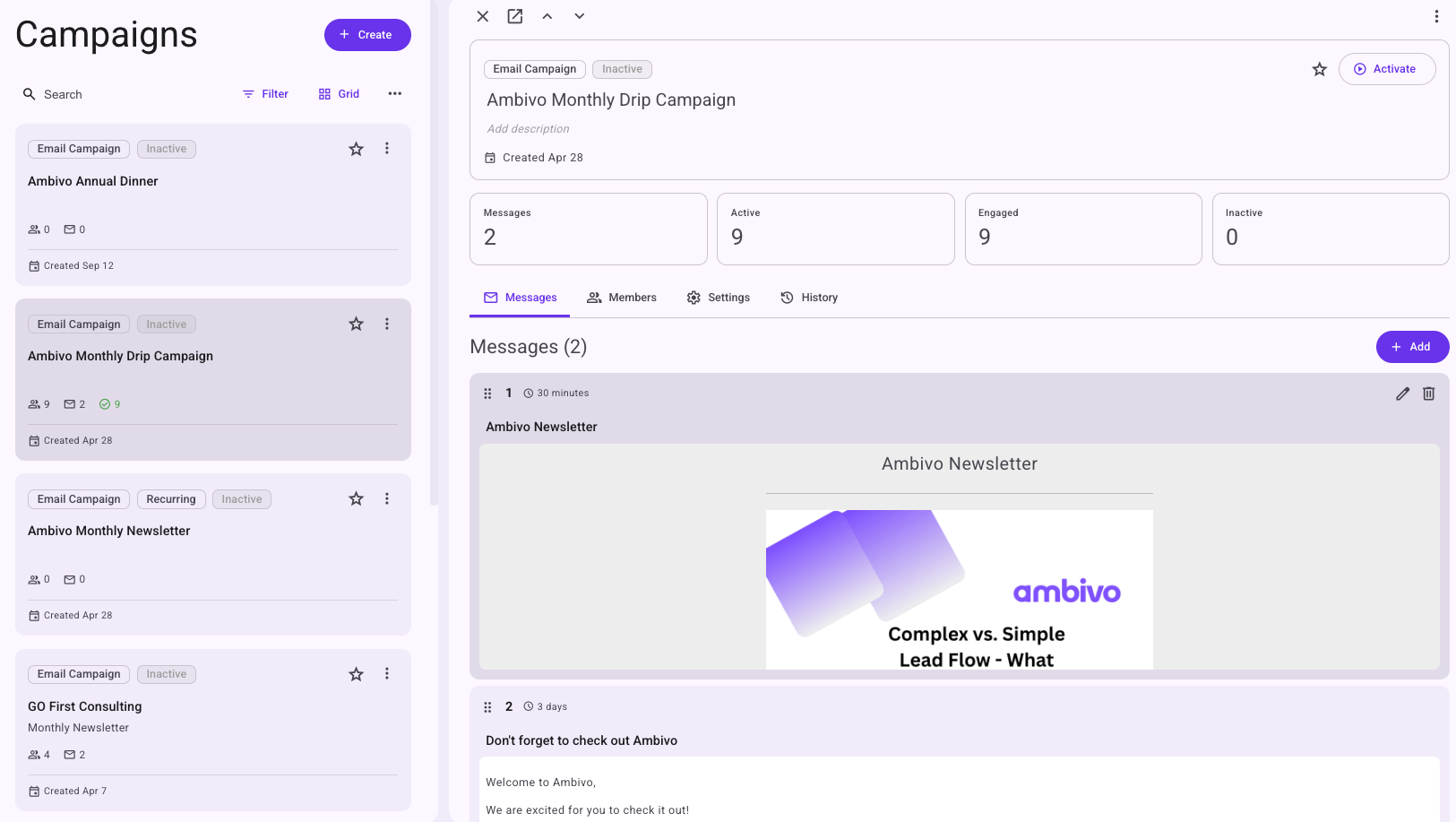Click Email Campaign tag in detail header
The image size is (1456, 822).
pyautogui.click(x=535, y=69)
